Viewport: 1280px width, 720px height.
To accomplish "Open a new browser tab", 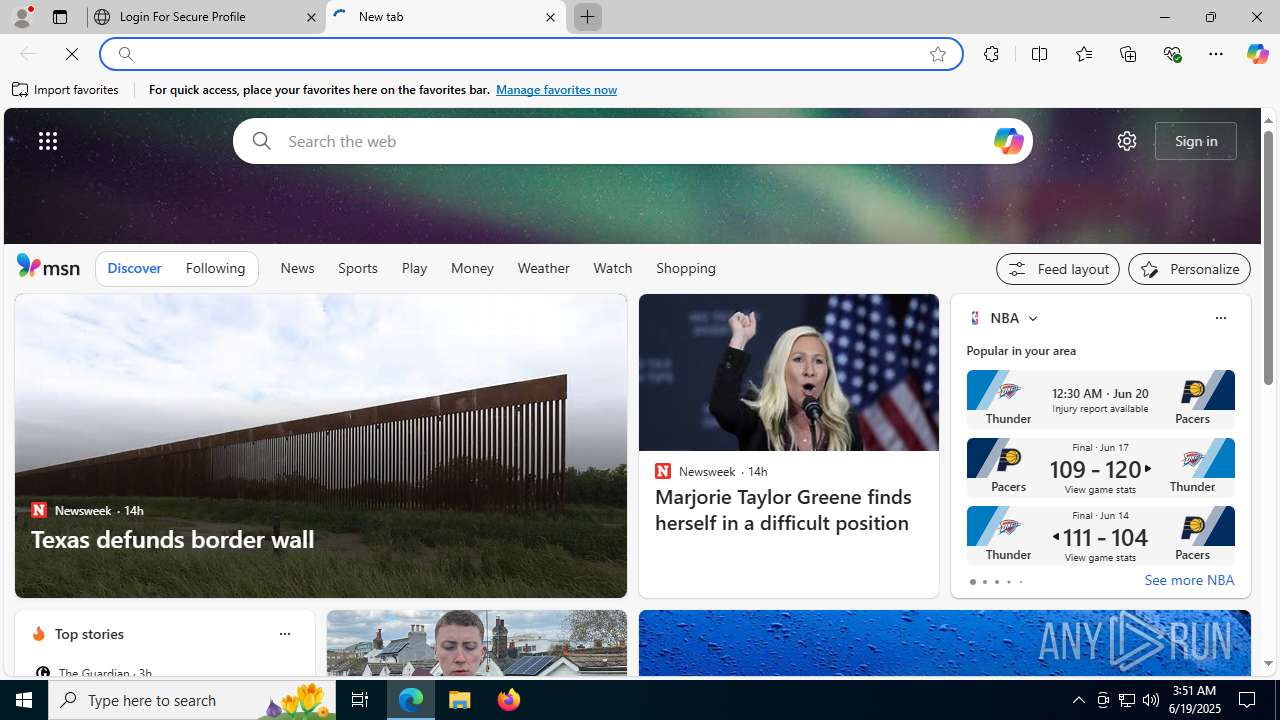I will click(587, 17).
